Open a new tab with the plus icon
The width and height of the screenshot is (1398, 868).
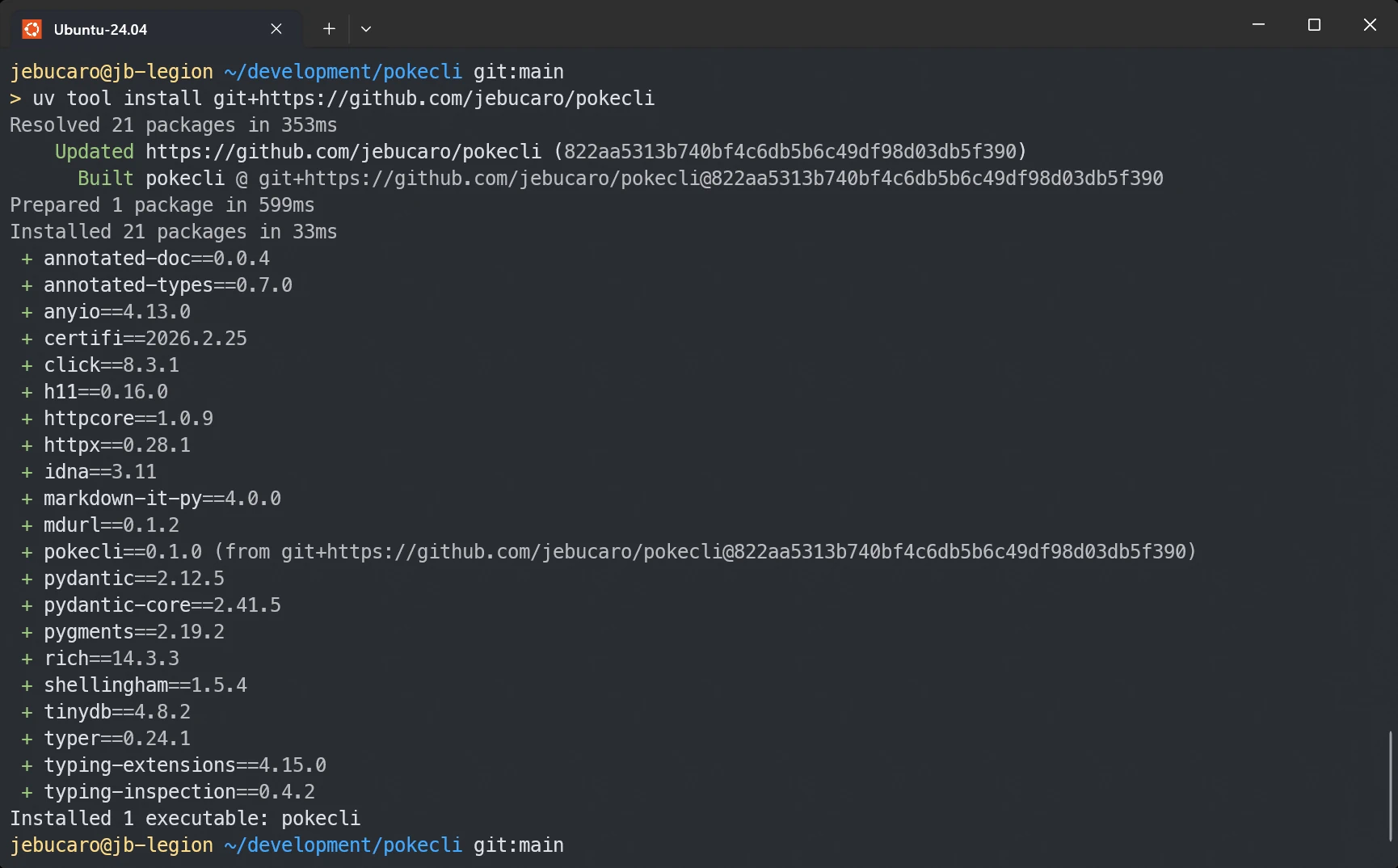coord(328,28)
